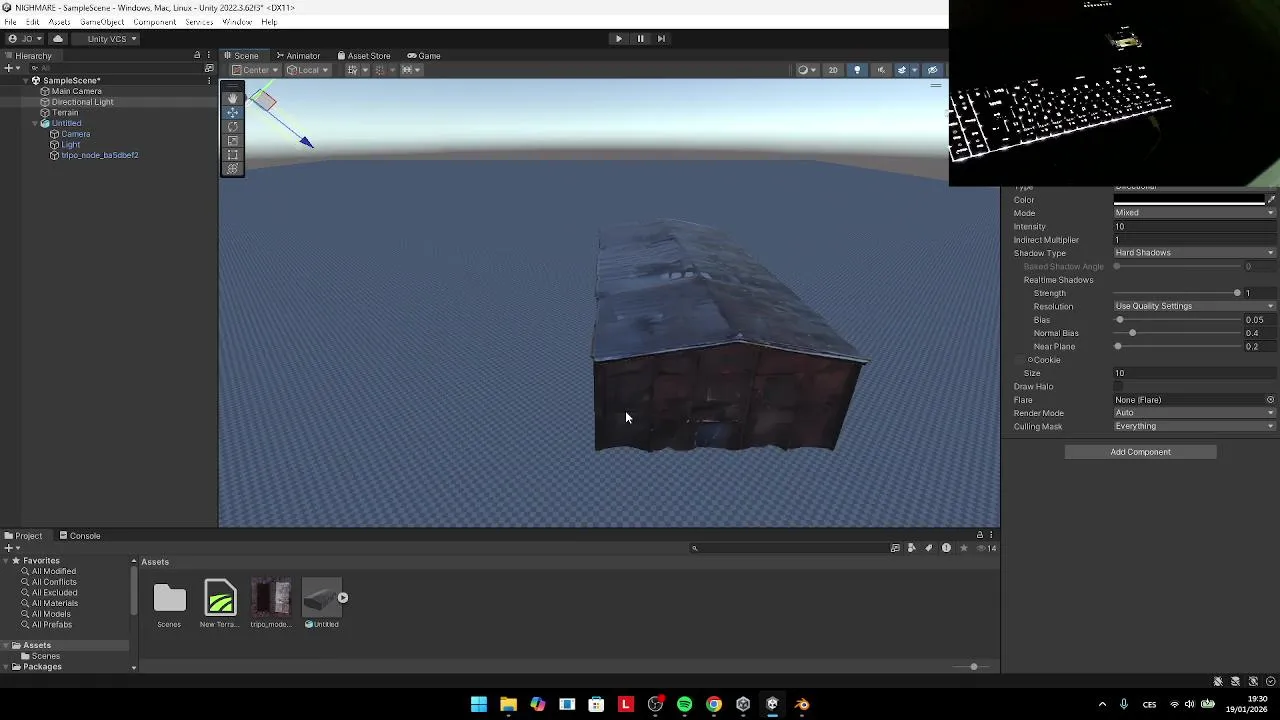Adjust the shadow Strength slider
The image size is (1280, 720).
click(x=1178, y=293)
